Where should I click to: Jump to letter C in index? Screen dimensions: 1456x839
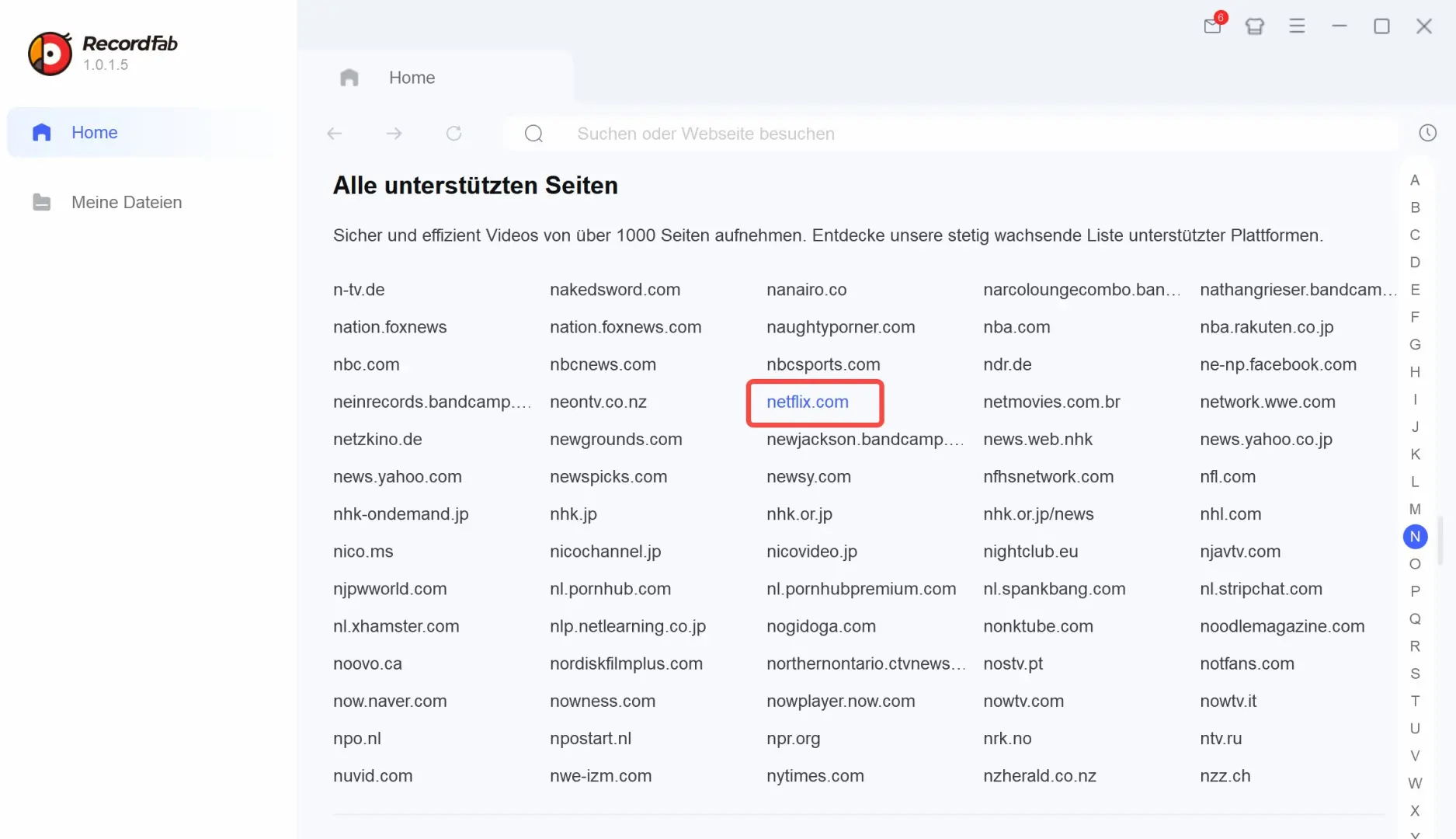[1415, 235]
